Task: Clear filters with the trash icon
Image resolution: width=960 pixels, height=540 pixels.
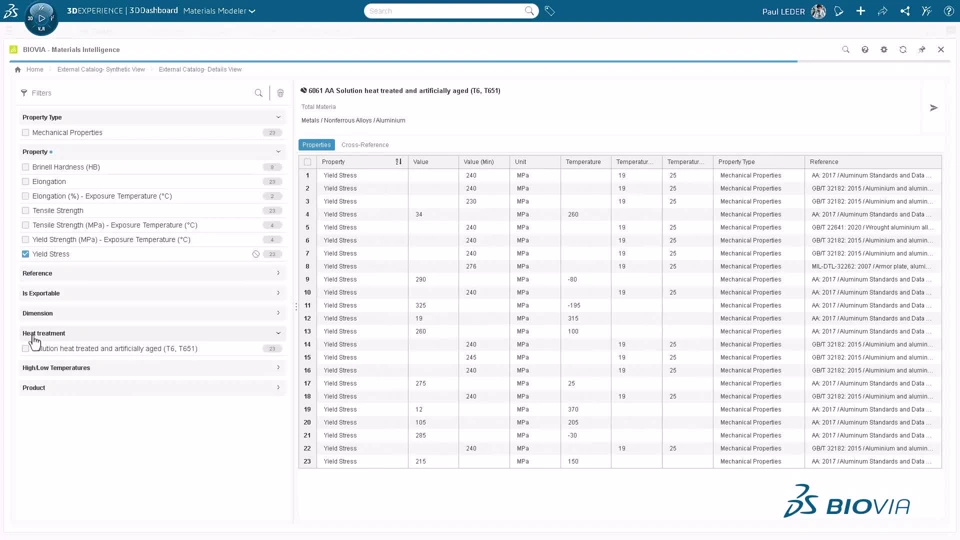Action: point(280,93)
